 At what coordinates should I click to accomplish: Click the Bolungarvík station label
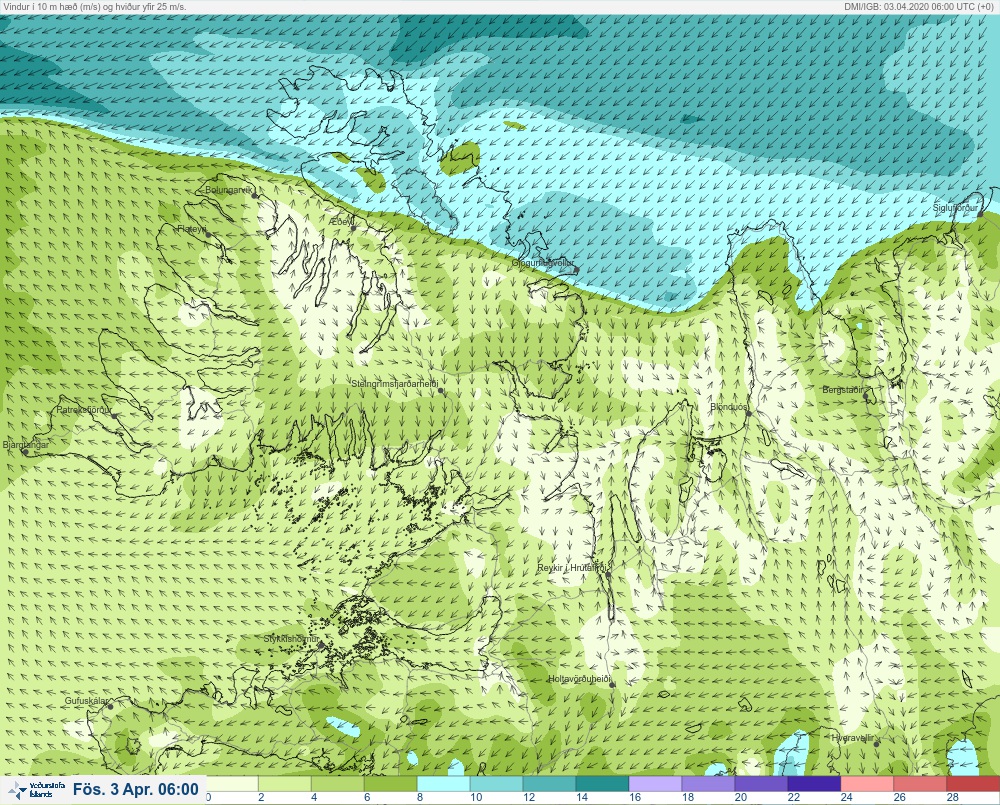(229, 190)
